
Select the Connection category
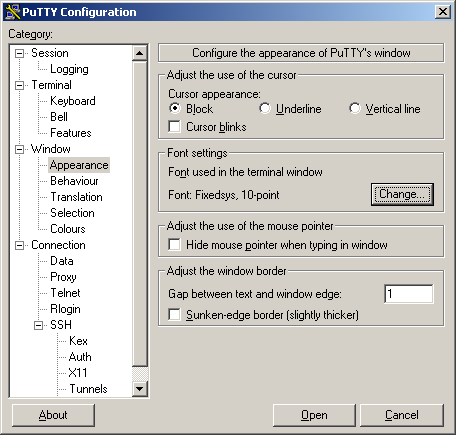[58, 245]
